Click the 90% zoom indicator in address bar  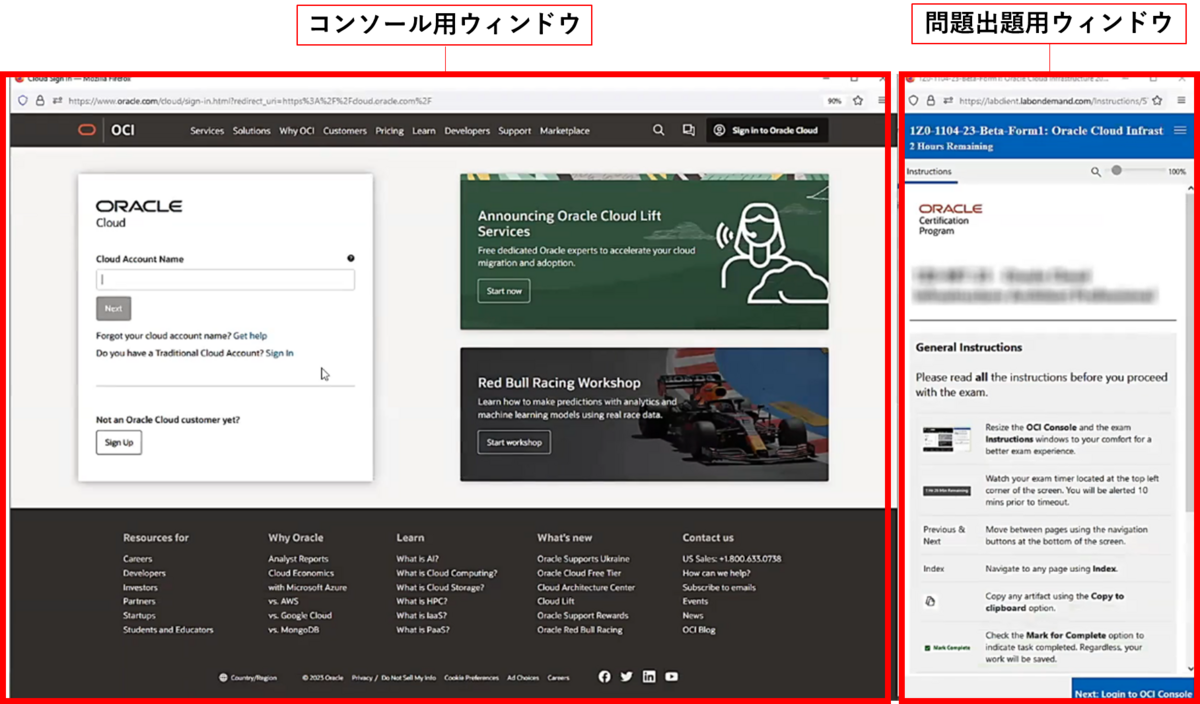click(x=834, y=101)
